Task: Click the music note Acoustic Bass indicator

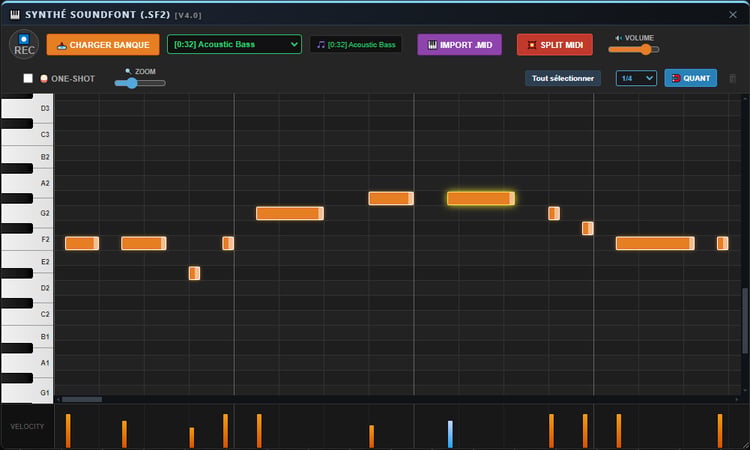Action: (356, 44)
